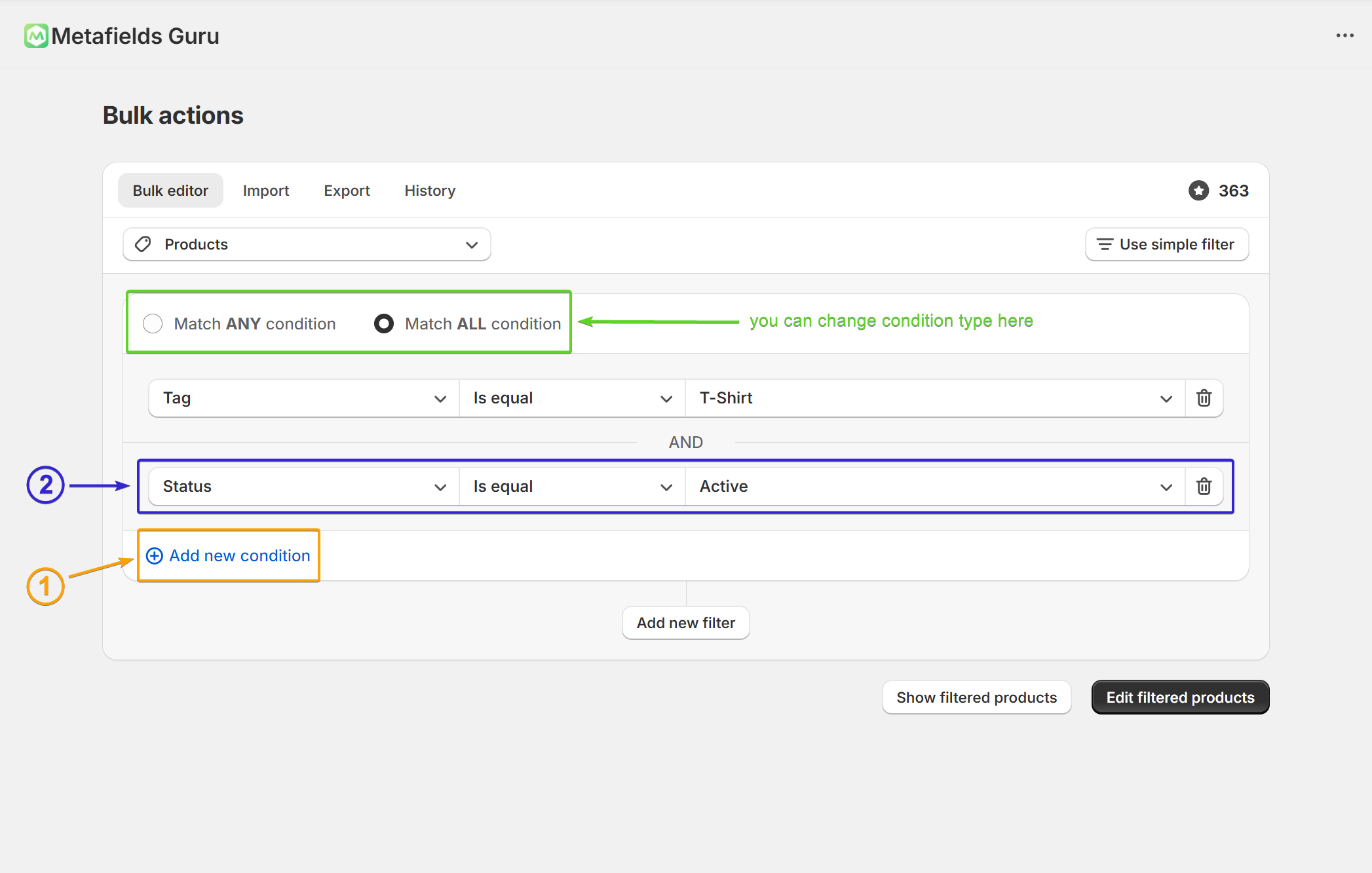Select Match ANY condition radio button

[x=153, y=324]
